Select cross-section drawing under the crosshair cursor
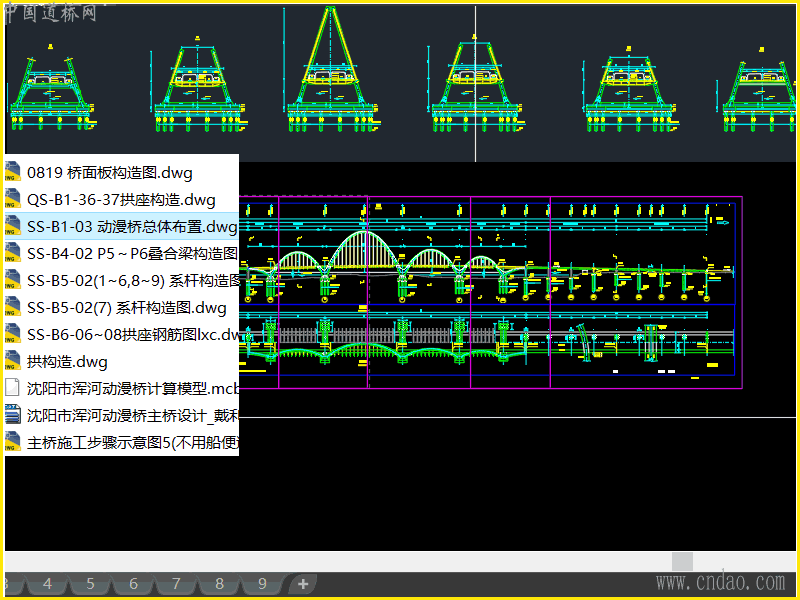 (x=476, y=83)
